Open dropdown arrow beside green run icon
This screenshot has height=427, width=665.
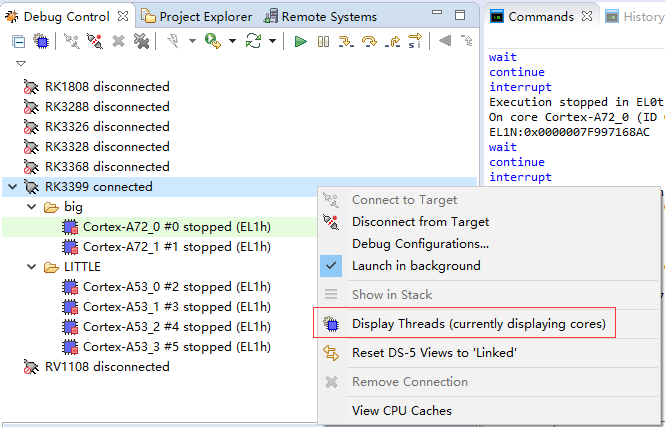pos(232,41)
